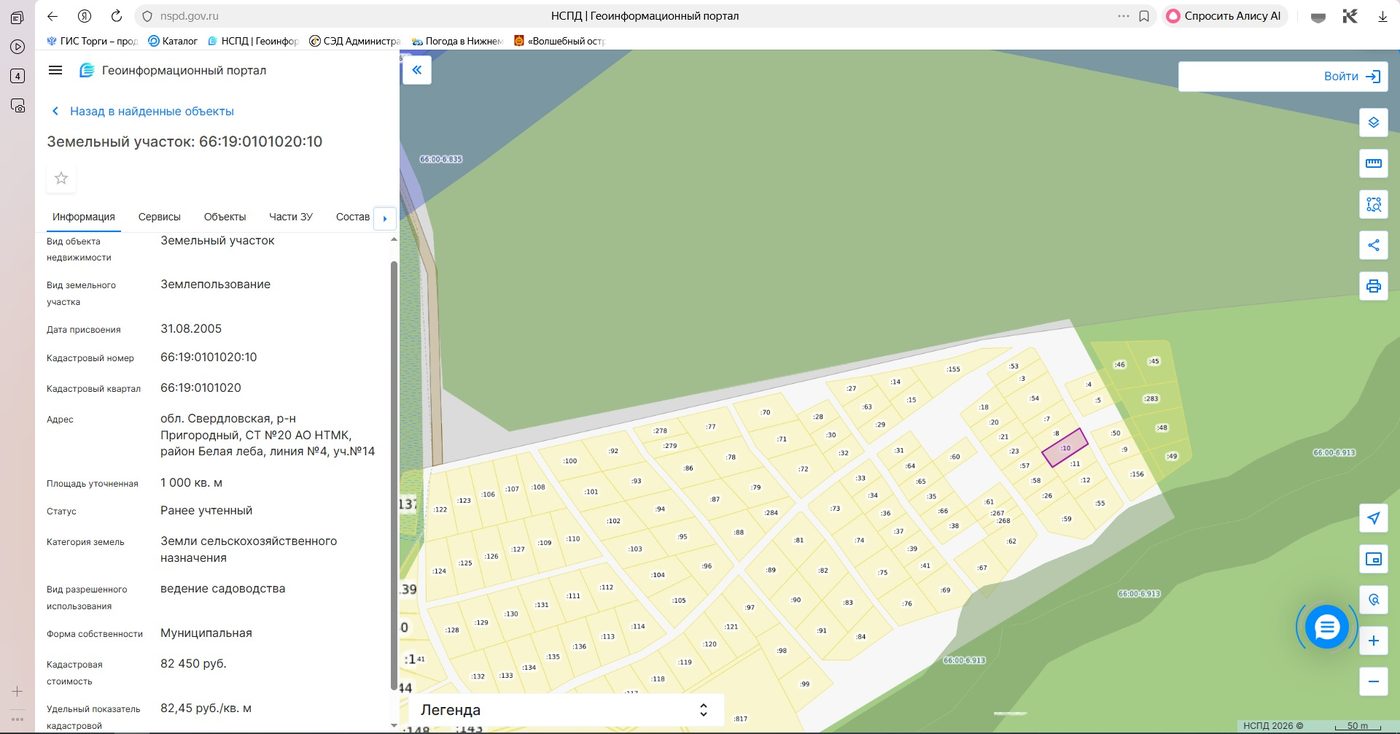Switch to the Состав tab
This screenshot has width=1400, height=734.
(x=353, y=217)
